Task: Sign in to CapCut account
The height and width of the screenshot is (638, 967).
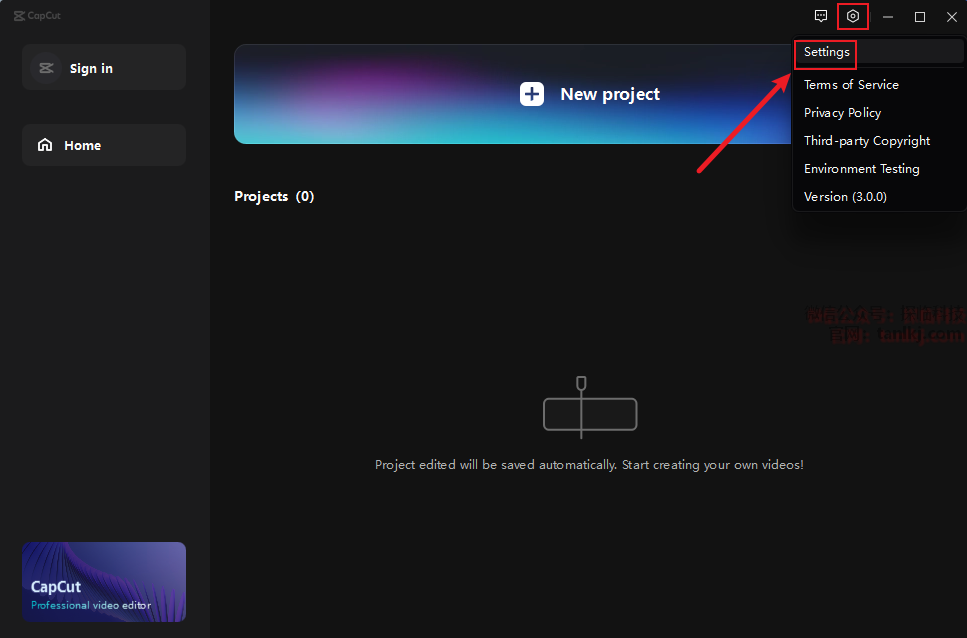Action: 104,68
